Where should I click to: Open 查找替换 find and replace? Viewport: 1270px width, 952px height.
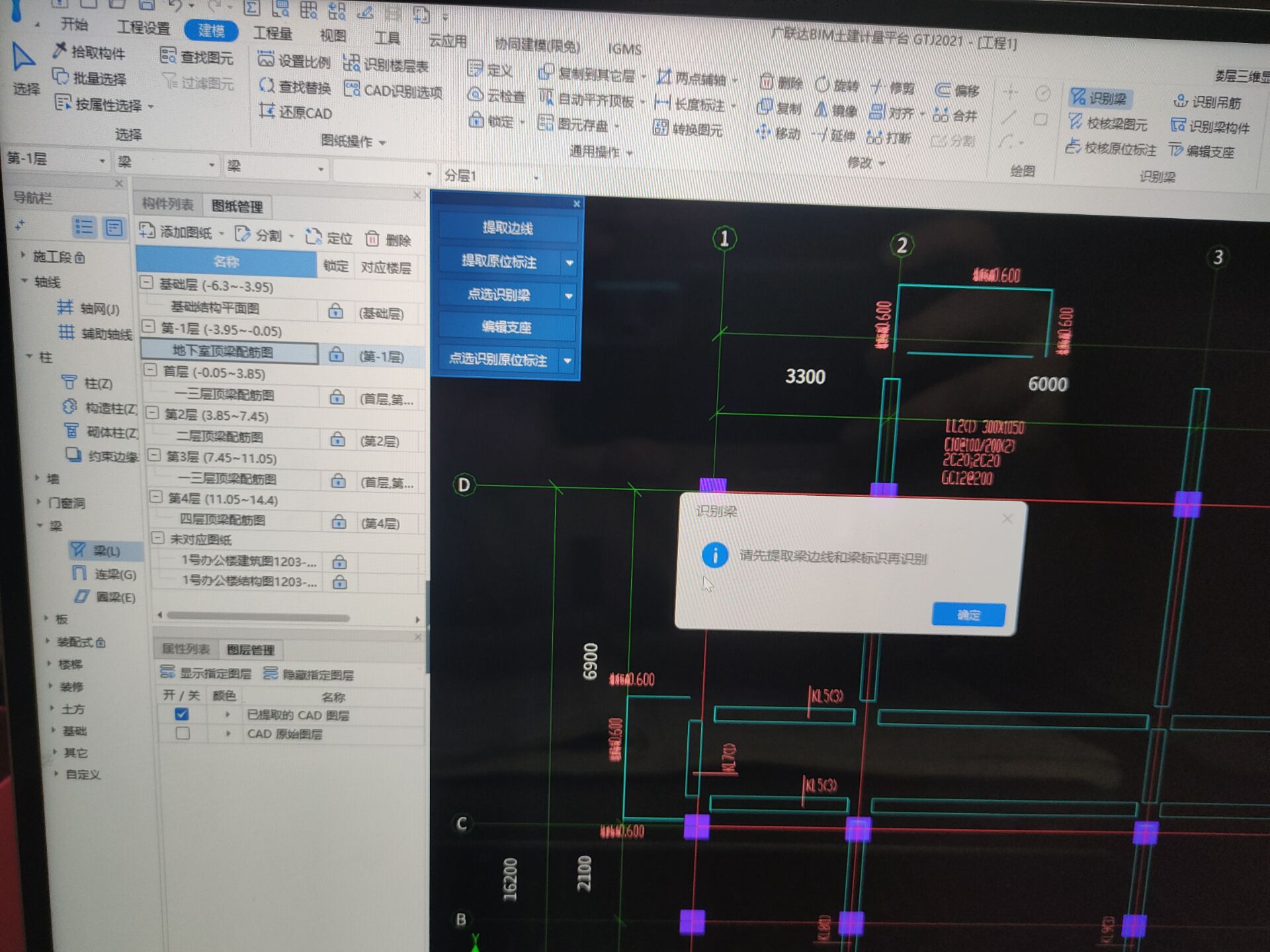pos(295,87)
